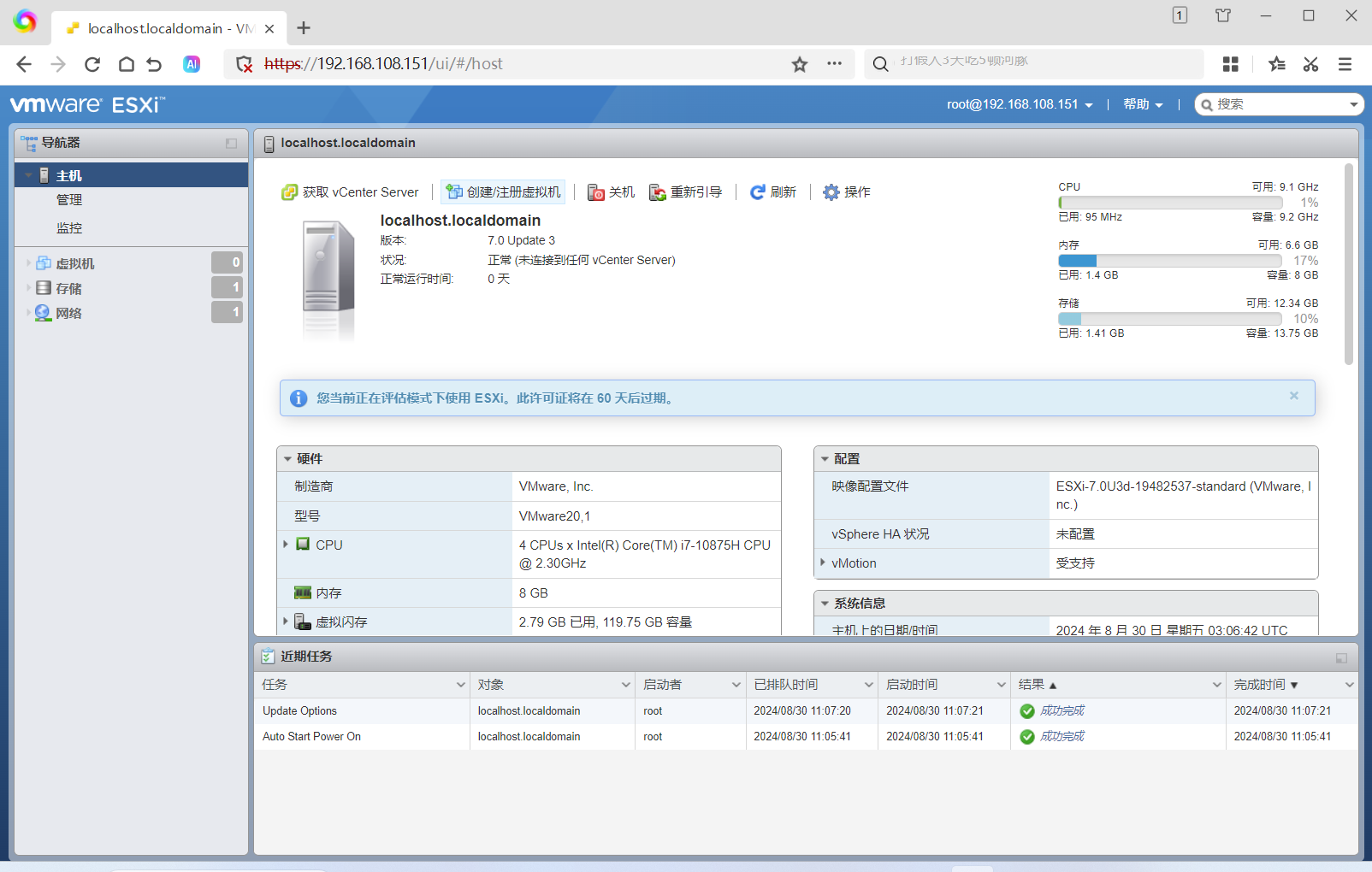The height and width of the screenshot is (872, 1372).
Task: Bookmark this page with the star icon
Action: (x=800, y=64)
